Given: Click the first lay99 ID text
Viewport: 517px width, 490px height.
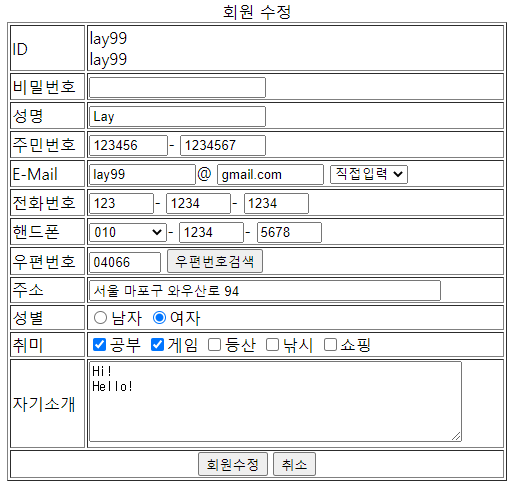Looking at the screenshot, I should 108,38.
